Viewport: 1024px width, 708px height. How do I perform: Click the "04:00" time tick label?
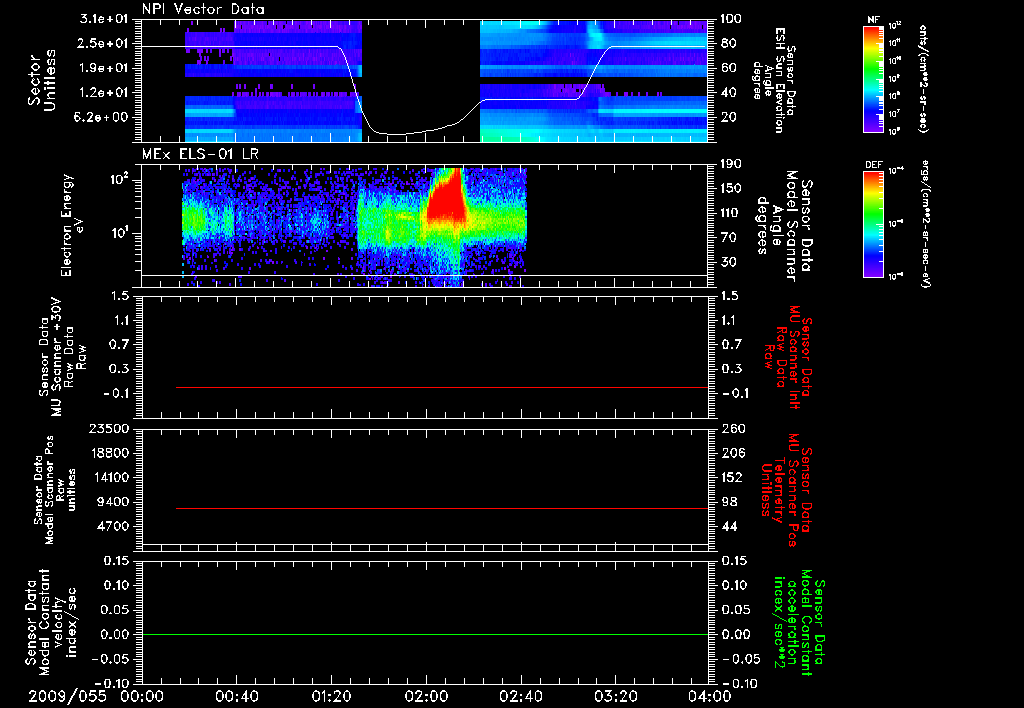tap(709, 696)
